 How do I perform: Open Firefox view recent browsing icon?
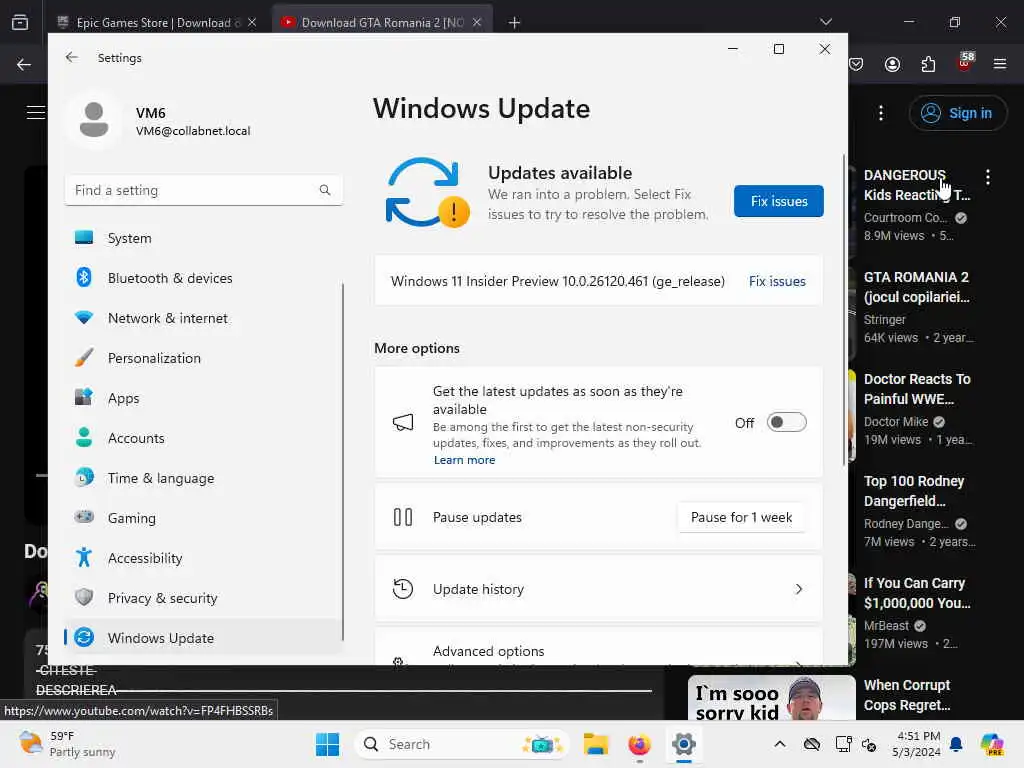pos(20,22)
